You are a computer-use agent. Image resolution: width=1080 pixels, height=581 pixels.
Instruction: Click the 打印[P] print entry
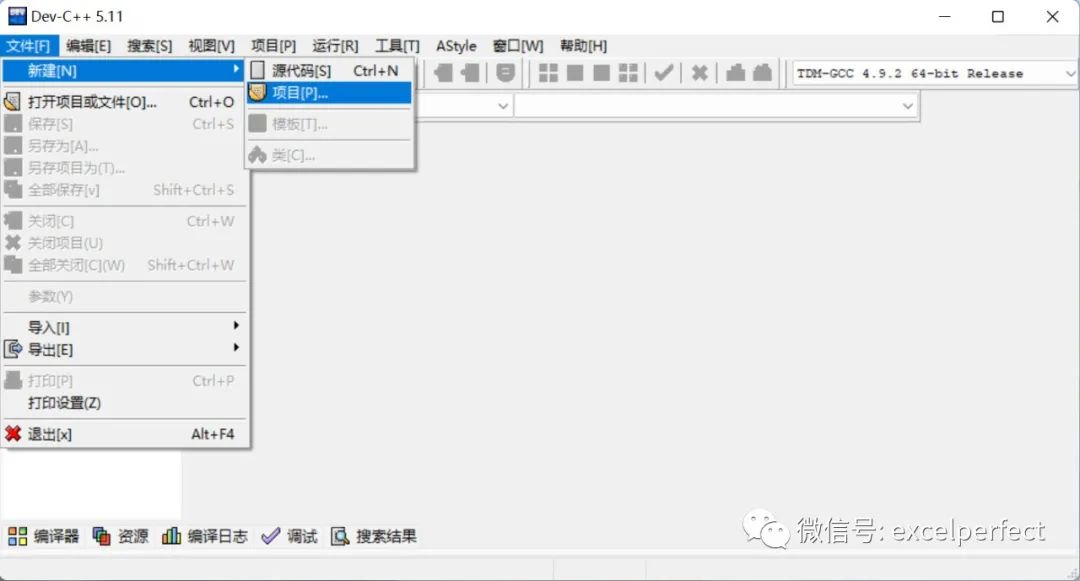tap(124, 381)
